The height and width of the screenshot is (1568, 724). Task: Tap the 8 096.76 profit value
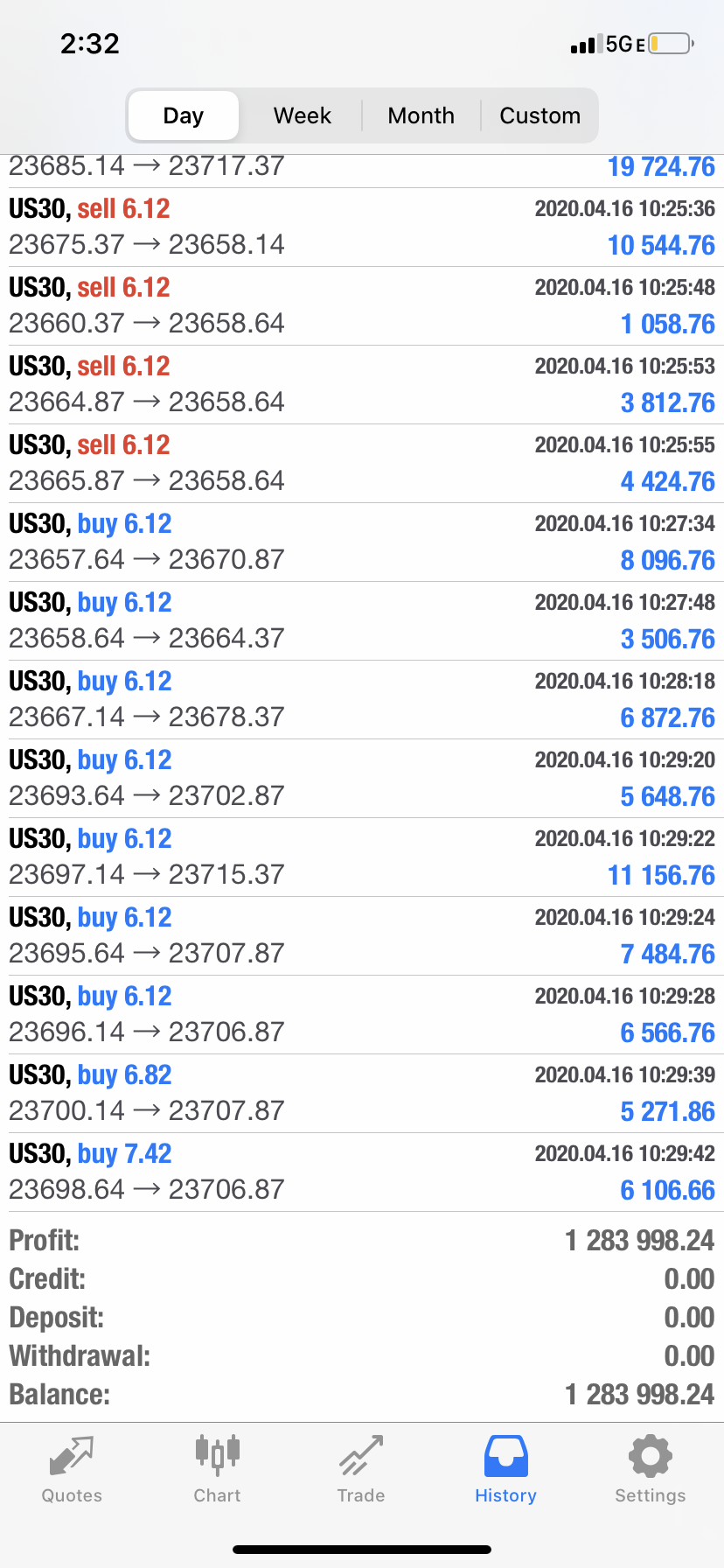(x=667, y=560)
